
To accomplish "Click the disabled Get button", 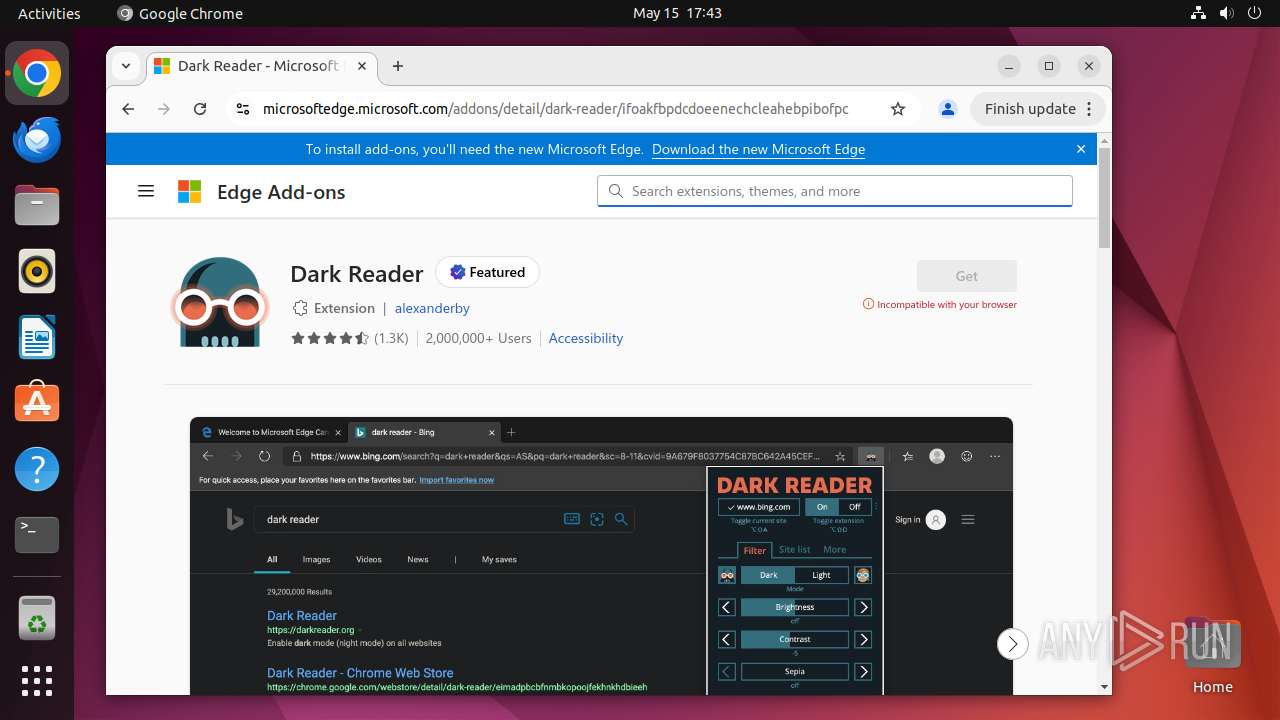I will [x=967, y=276].
